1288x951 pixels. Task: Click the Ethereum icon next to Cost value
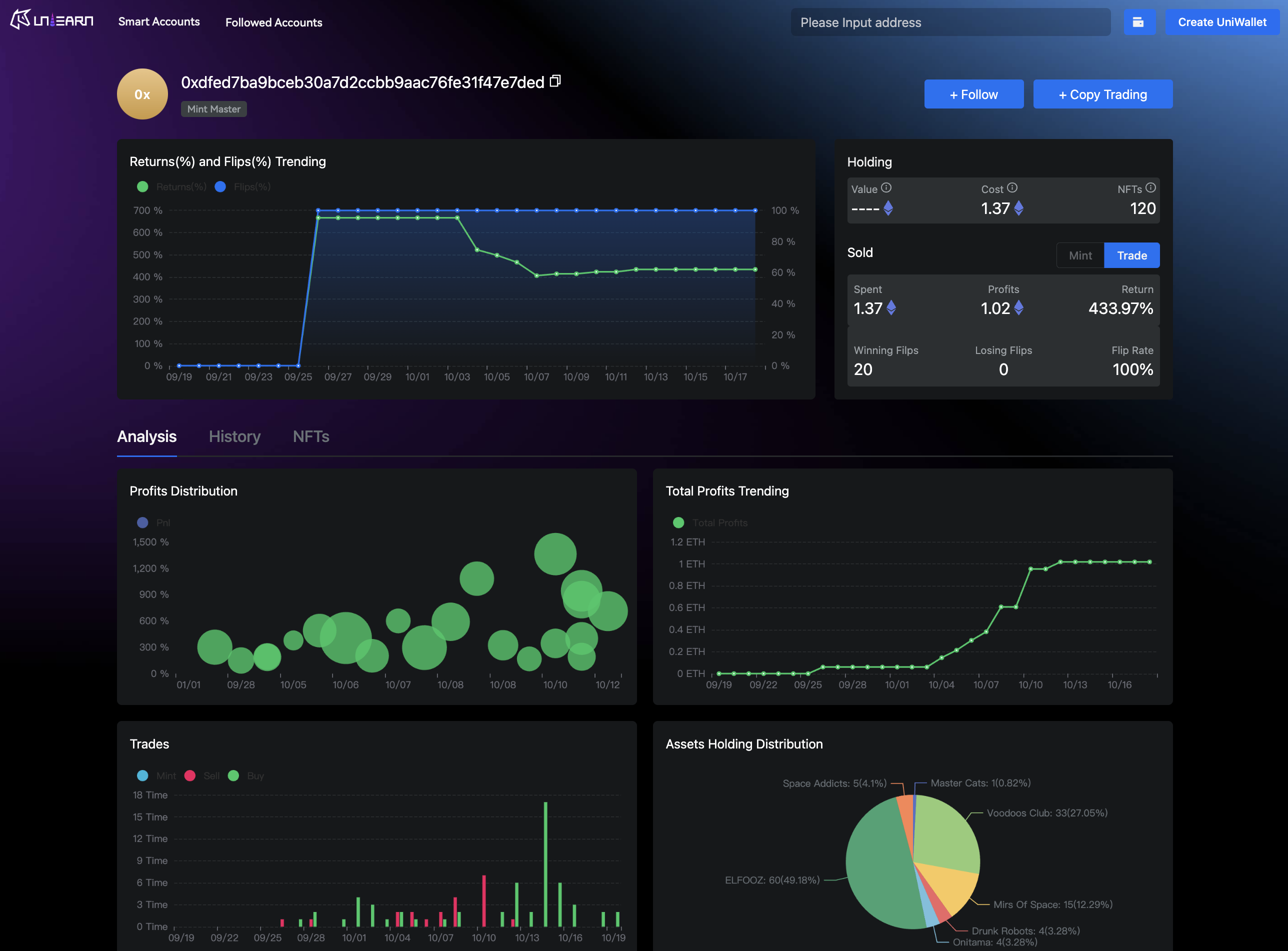click(x=1018, y=208)
